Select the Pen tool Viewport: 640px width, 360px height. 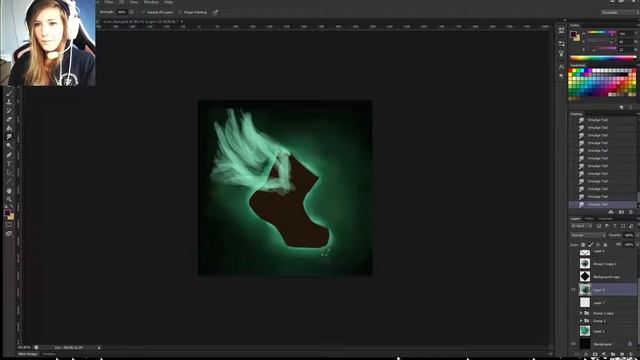pos(9,155)
